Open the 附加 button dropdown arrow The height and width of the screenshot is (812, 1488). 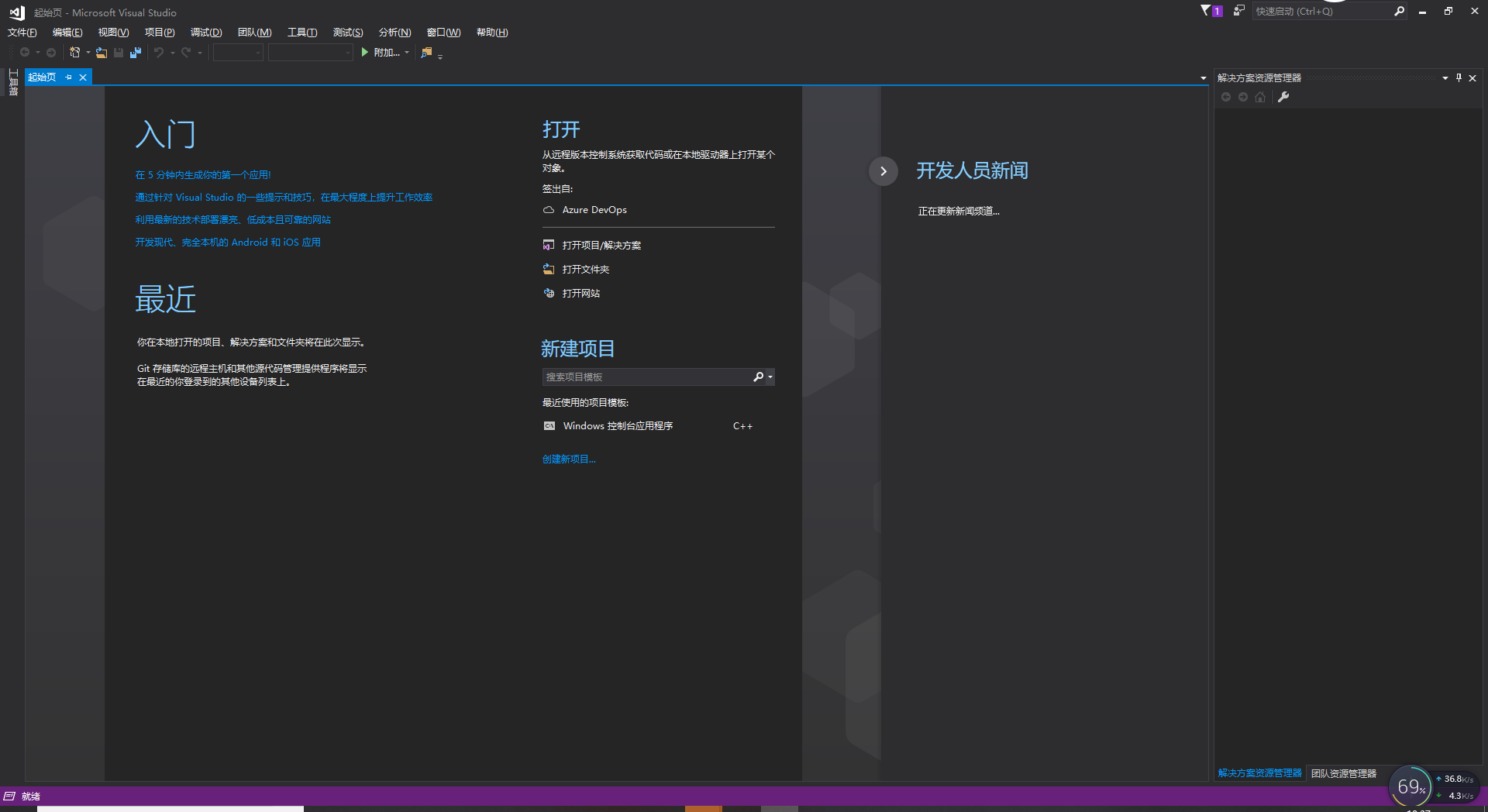406,53
